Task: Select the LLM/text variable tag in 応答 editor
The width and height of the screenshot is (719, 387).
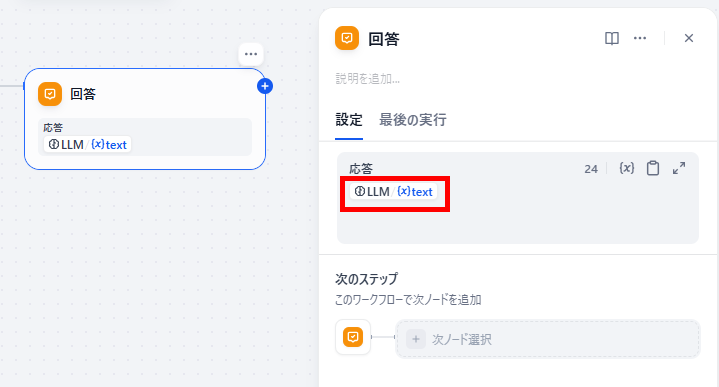Action: 393,192
